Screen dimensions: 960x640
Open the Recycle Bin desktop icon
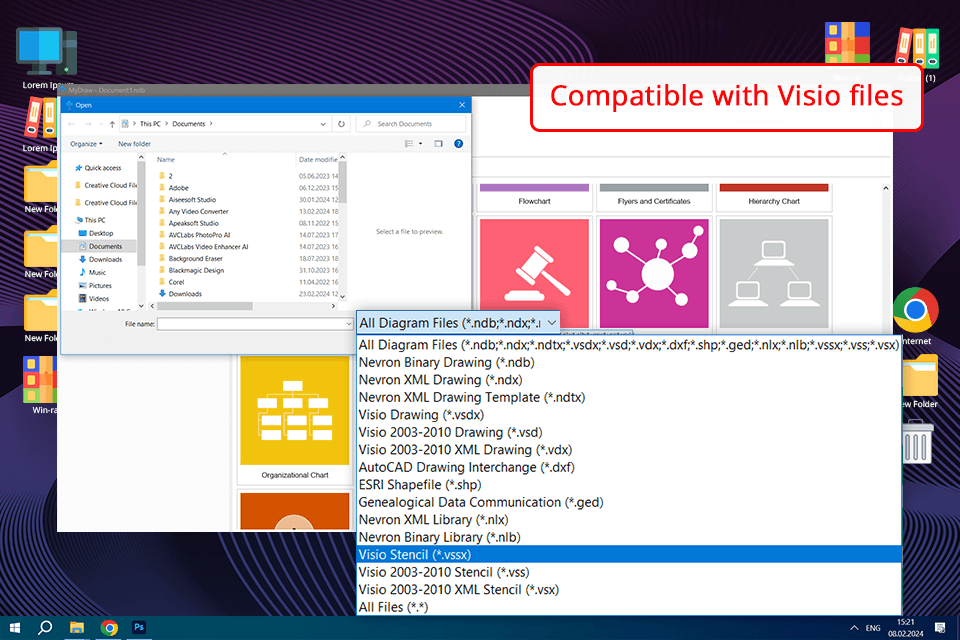click(x=917, y=442)
